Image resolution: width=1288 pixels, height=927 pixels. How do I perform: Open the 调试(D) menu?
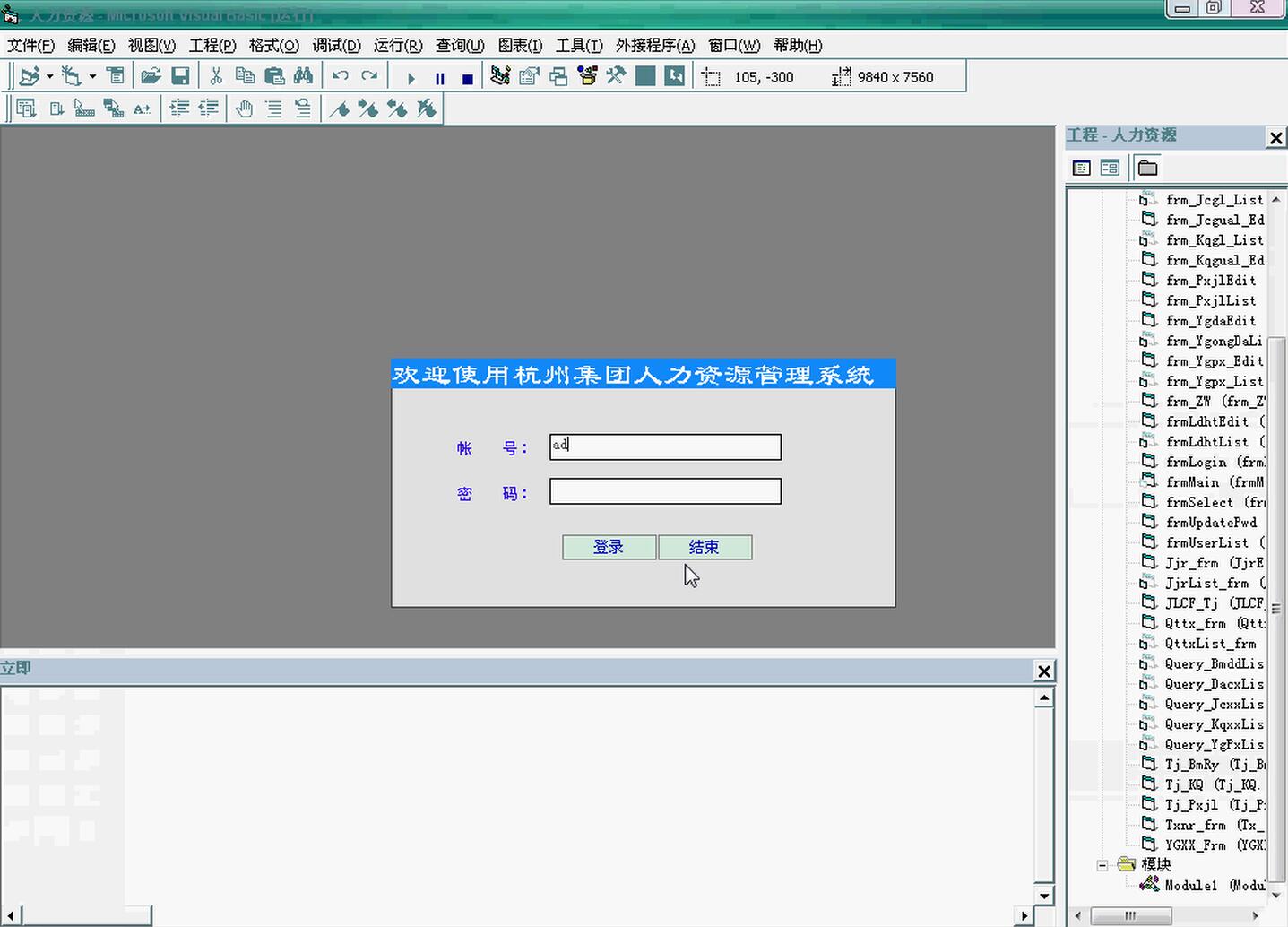click(336, 45)
